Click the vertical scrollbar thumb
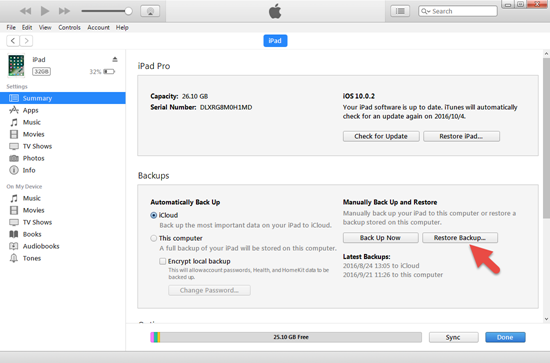Viewport: 550px width, 363px height. pos(546,139)
